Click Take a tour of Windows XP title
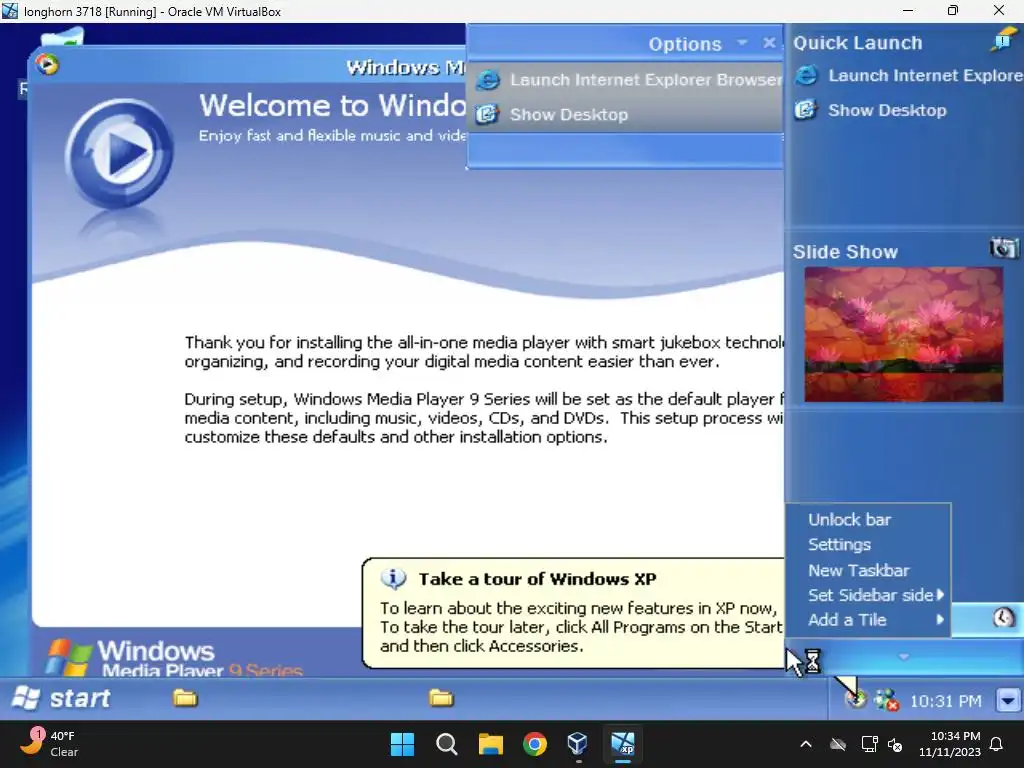The height and width of the screenshot is (768, 1024). click(x=537, y=579)
